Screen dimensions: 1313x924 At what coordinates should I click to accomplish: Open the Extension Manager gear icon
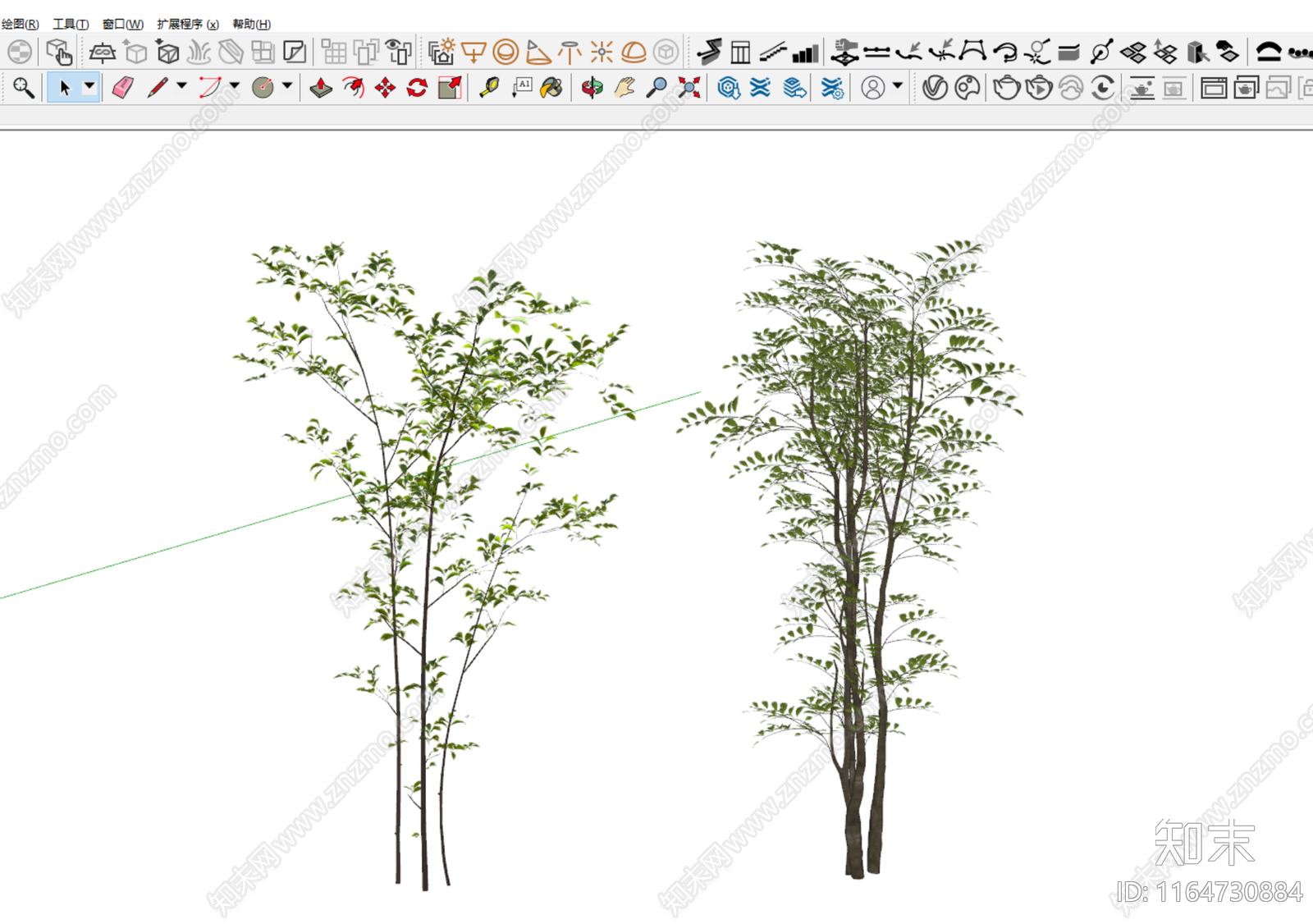[x=832, y=88]
